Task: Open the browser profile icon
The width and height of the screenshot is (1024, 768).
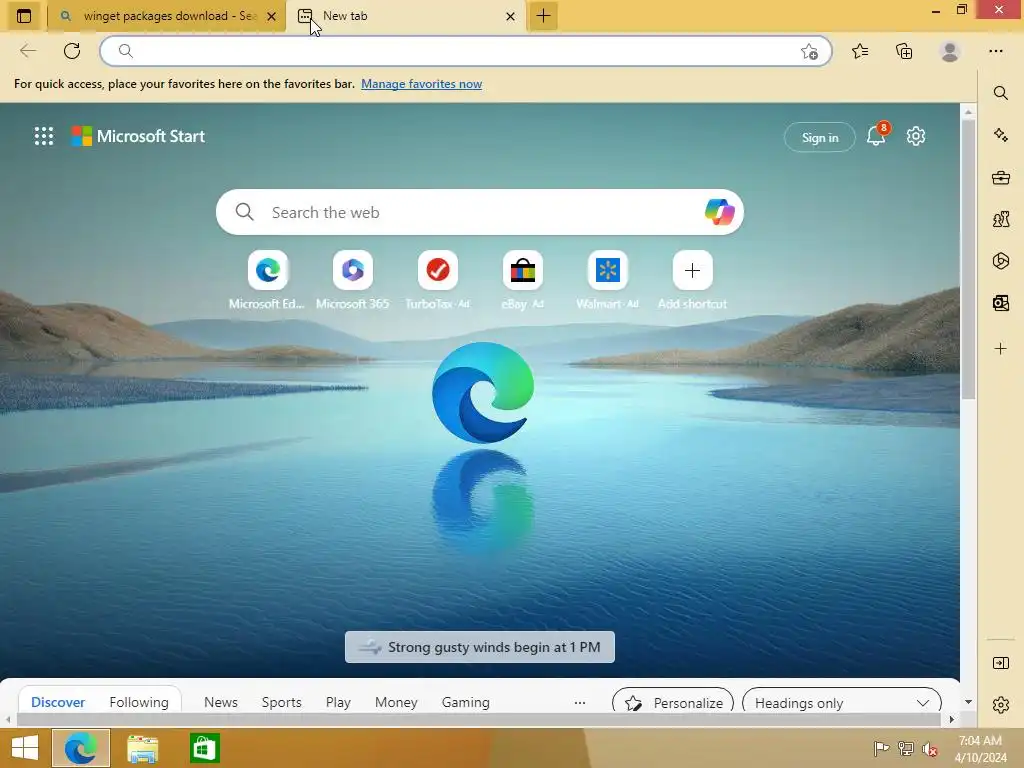Action: pyautogui.click(x=950, y=51)
